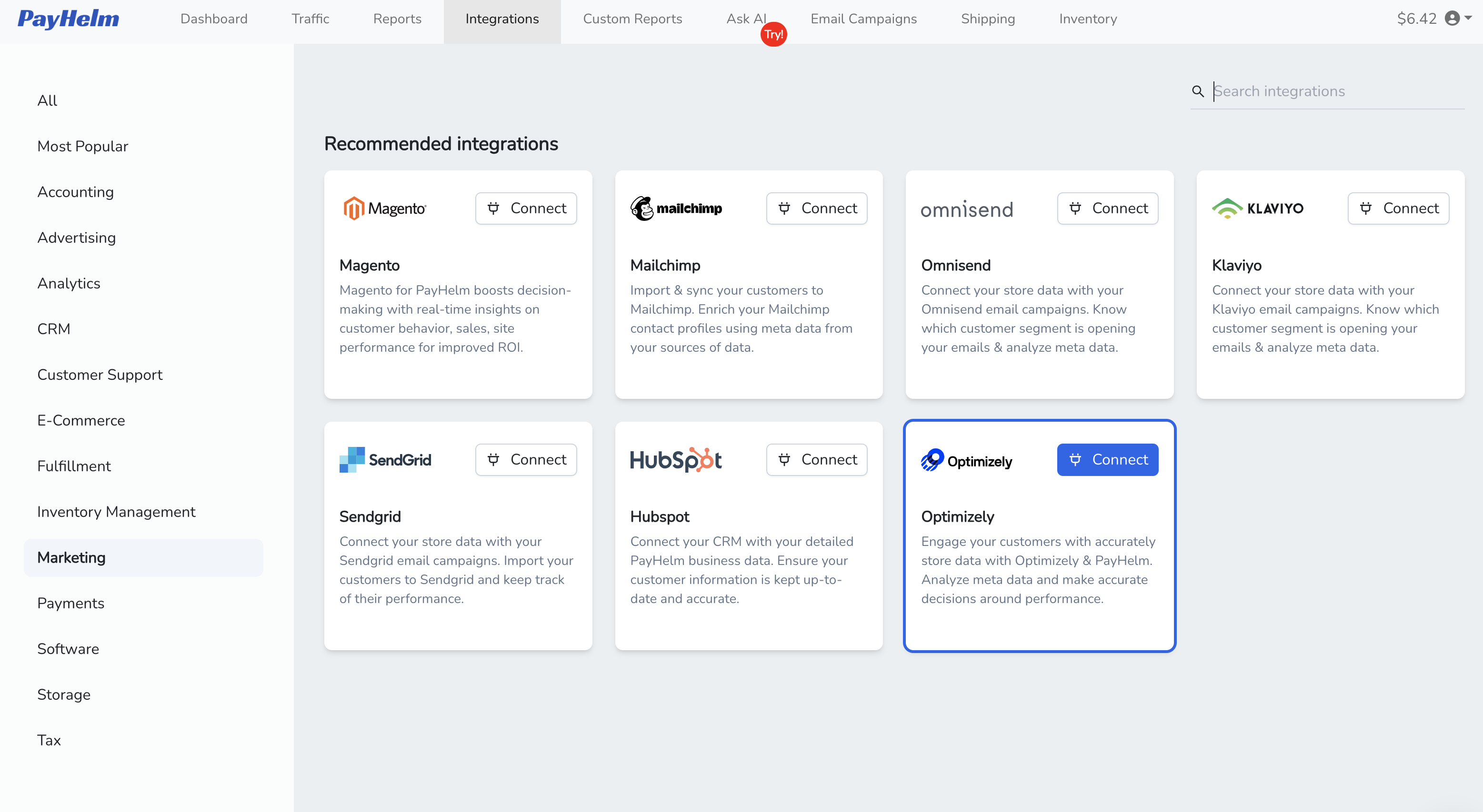
Task: Connect the Klaviyo integration
Action: pyautogui.click(x=1398, y=208)
